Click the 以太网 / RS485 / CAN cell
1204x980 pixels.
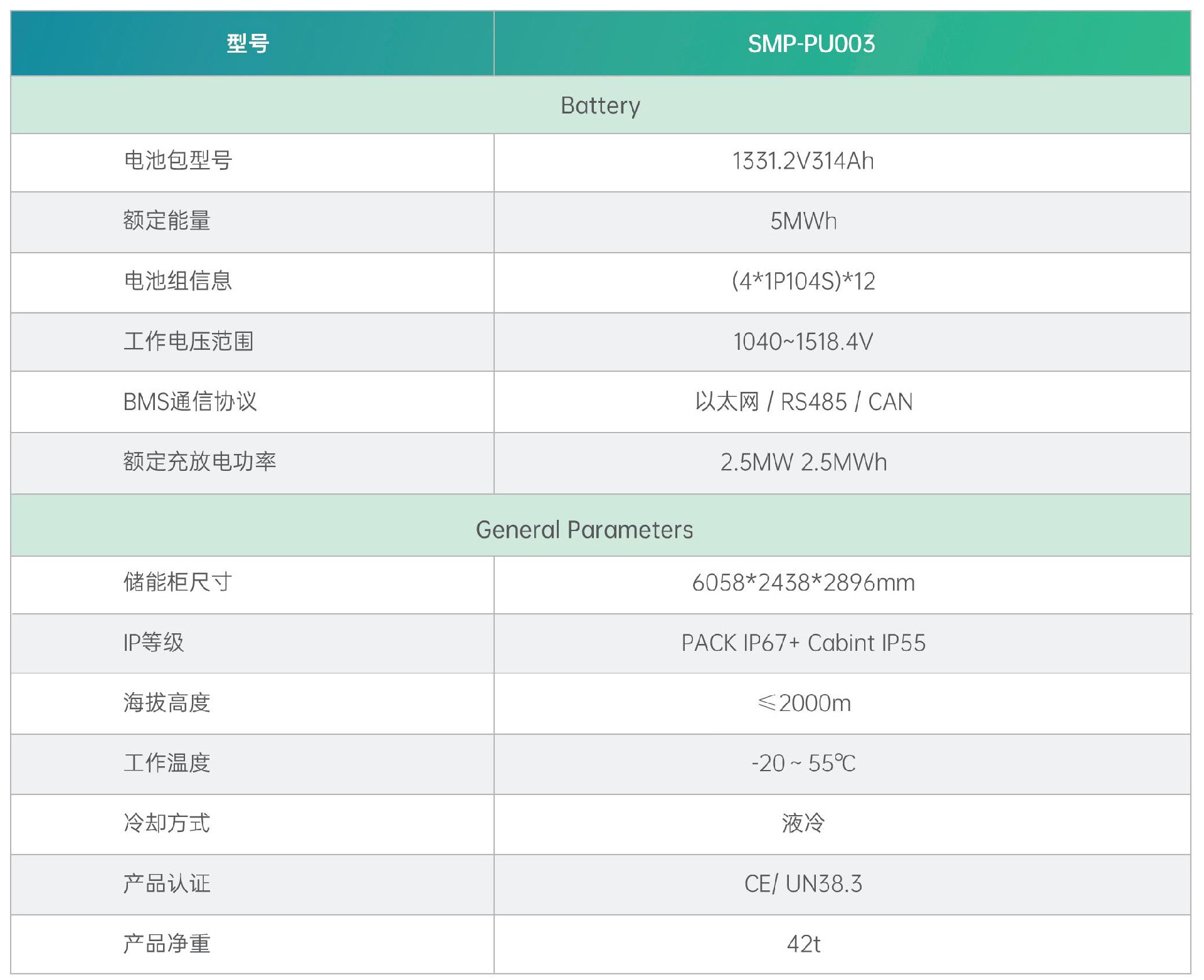click(803, 402)
